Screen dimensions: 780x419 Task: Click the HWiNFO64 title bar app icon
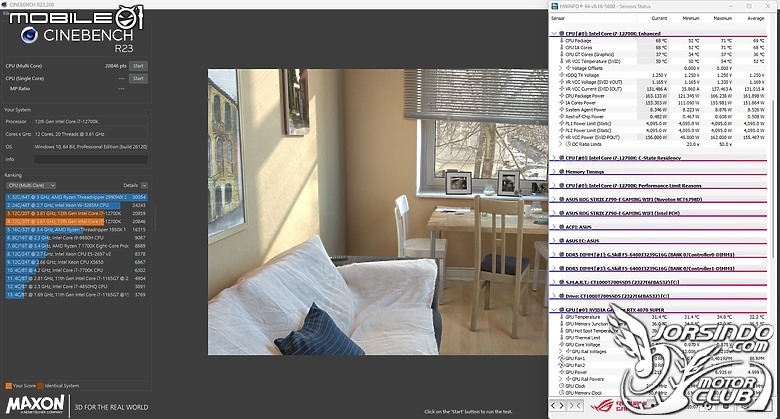(555, 6)
